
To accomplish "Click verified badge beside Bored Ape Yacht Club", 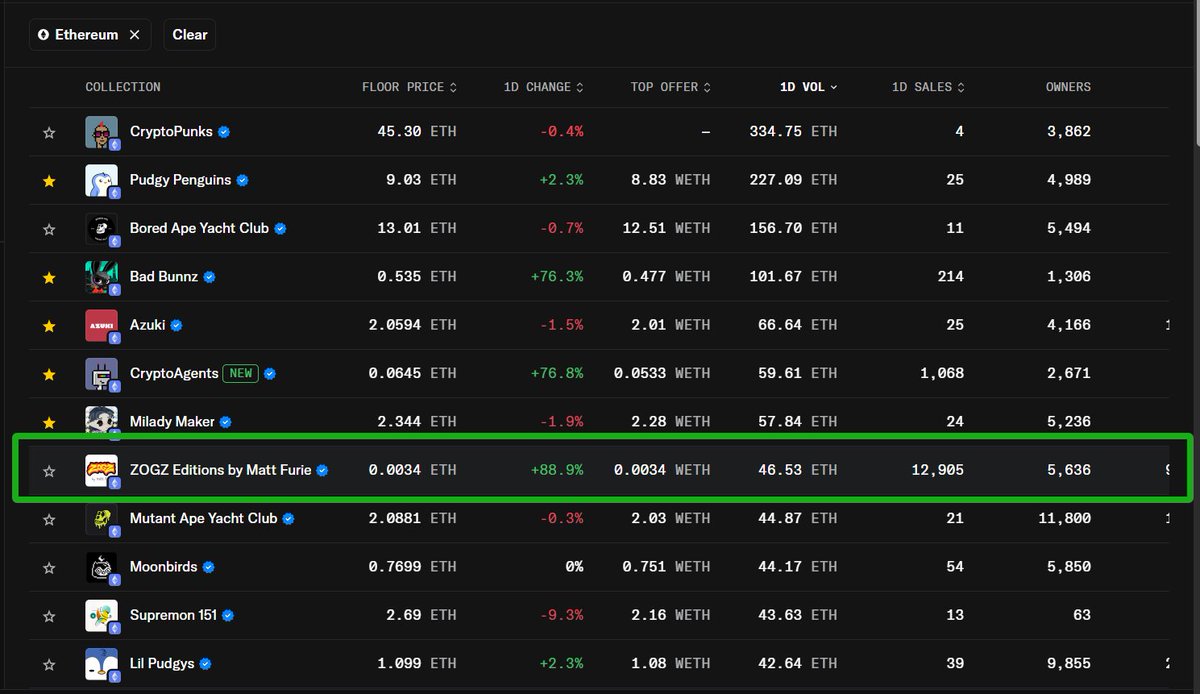I will point(280,229).
